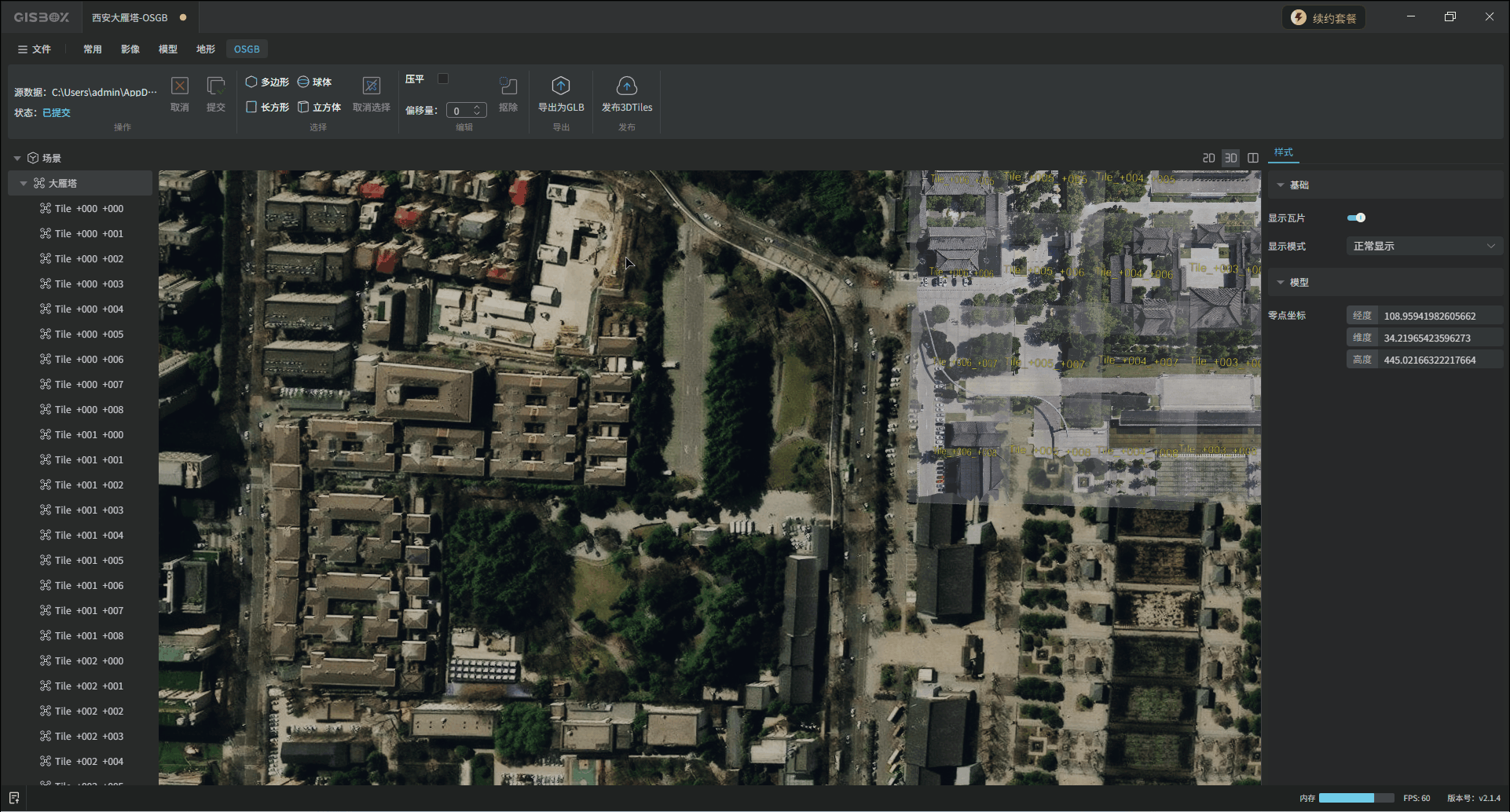Switch to the 地形 ribbon tab

tap(205, 49)
